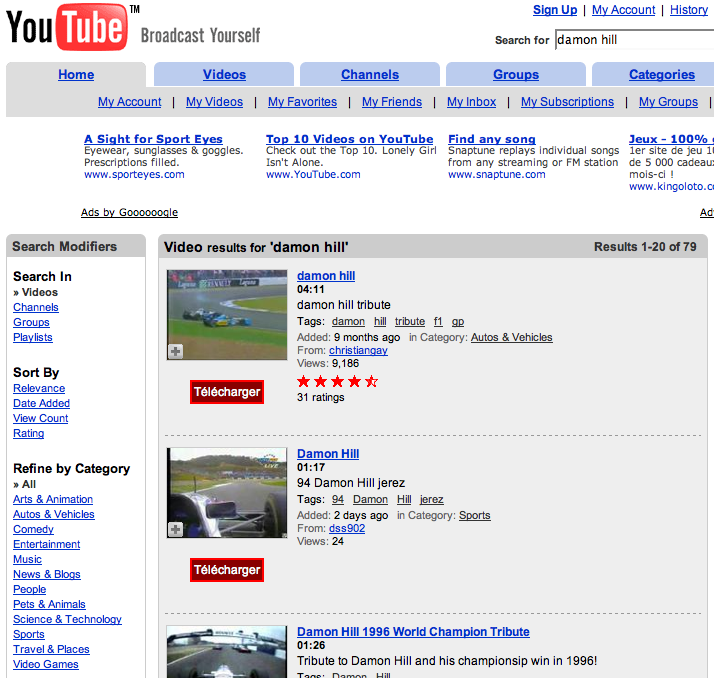
Task: Check My Inbox
Action: [x=471, y=102]
